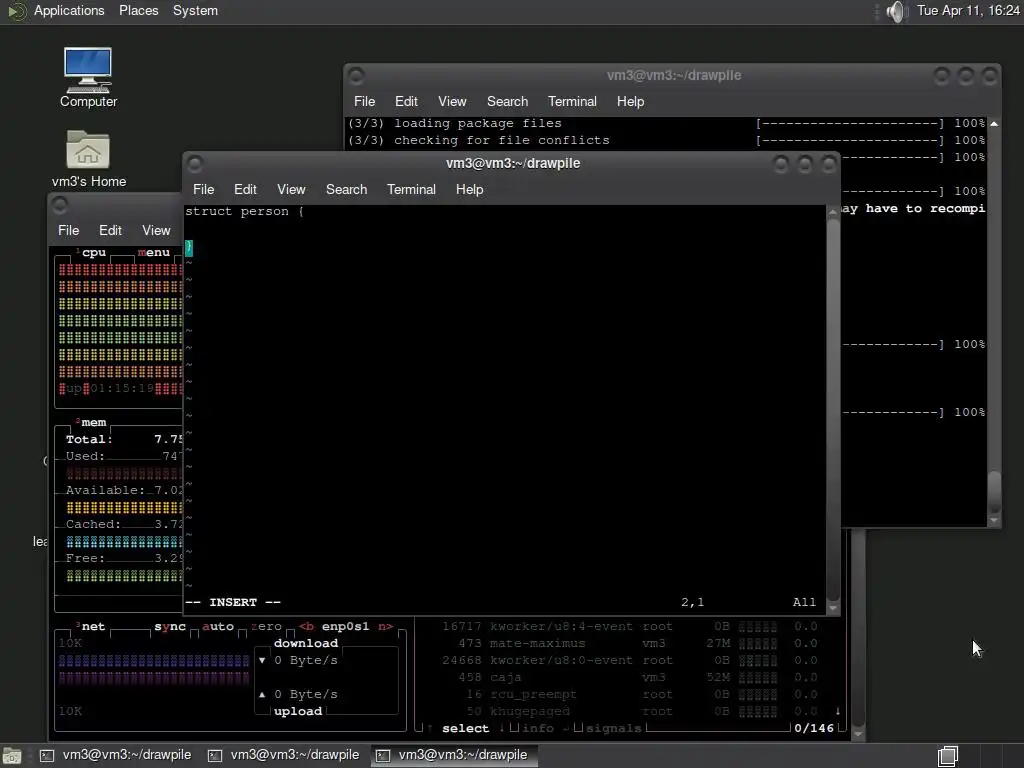1024x768 pixels.
Task: Click '<b' previous interface arrow in btop
Action: point(306,626)
